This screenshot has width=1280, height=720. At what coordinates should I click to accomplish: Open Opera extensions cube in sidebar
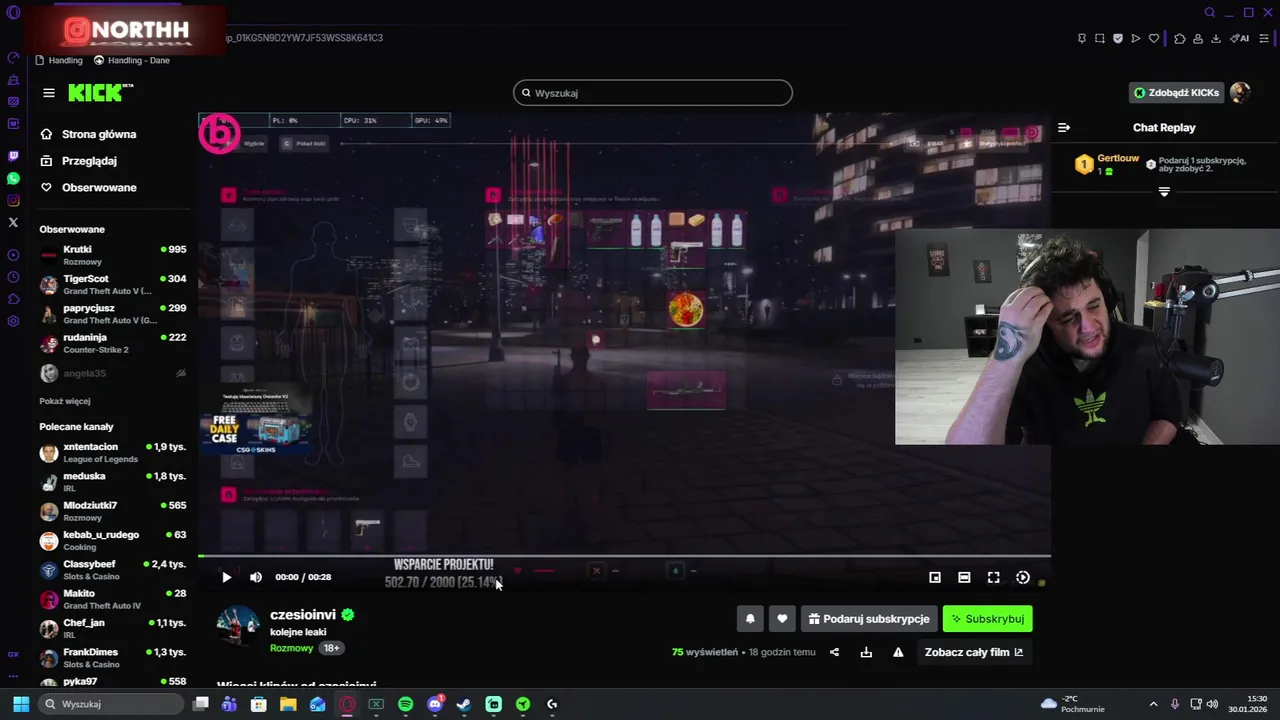[13, 299]
